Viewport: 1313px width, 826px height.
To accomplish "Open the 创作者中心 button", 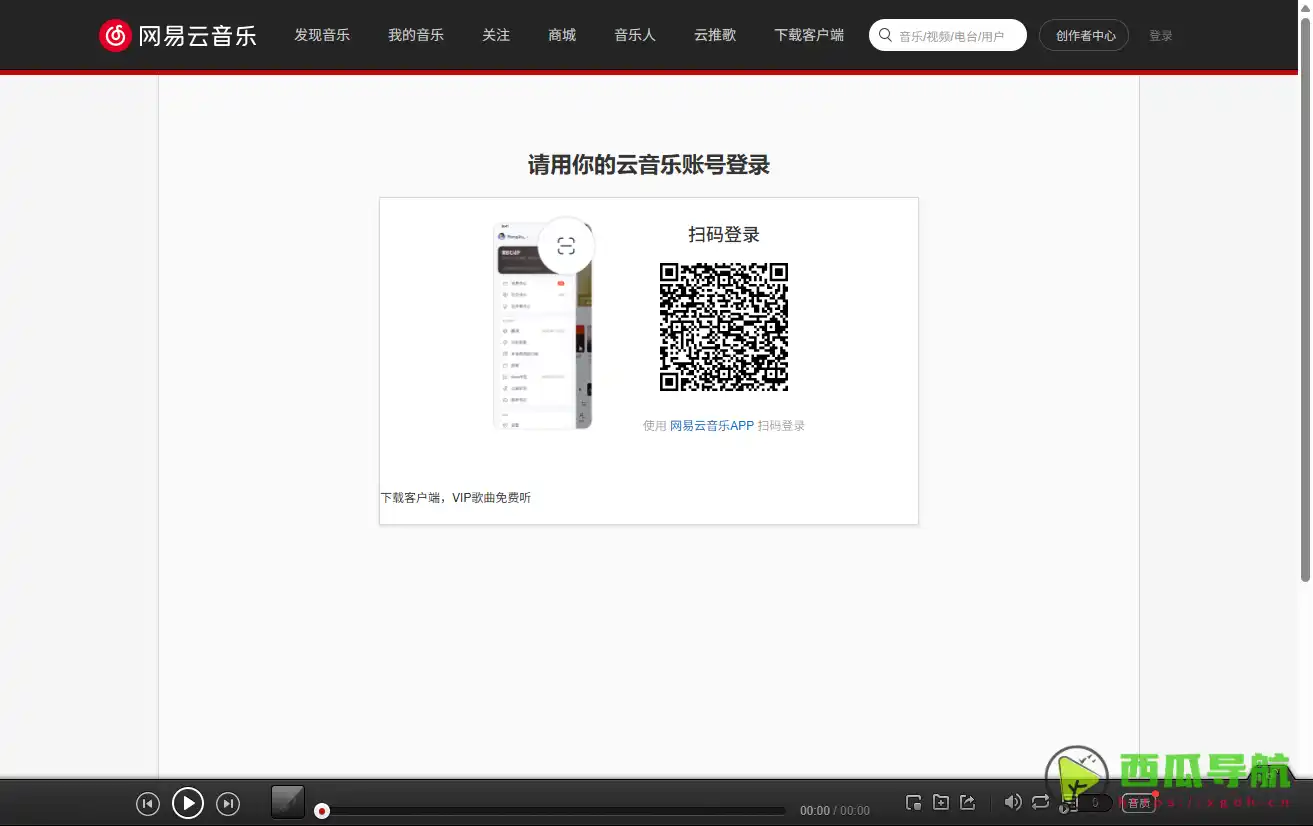I will [1084, 34].
